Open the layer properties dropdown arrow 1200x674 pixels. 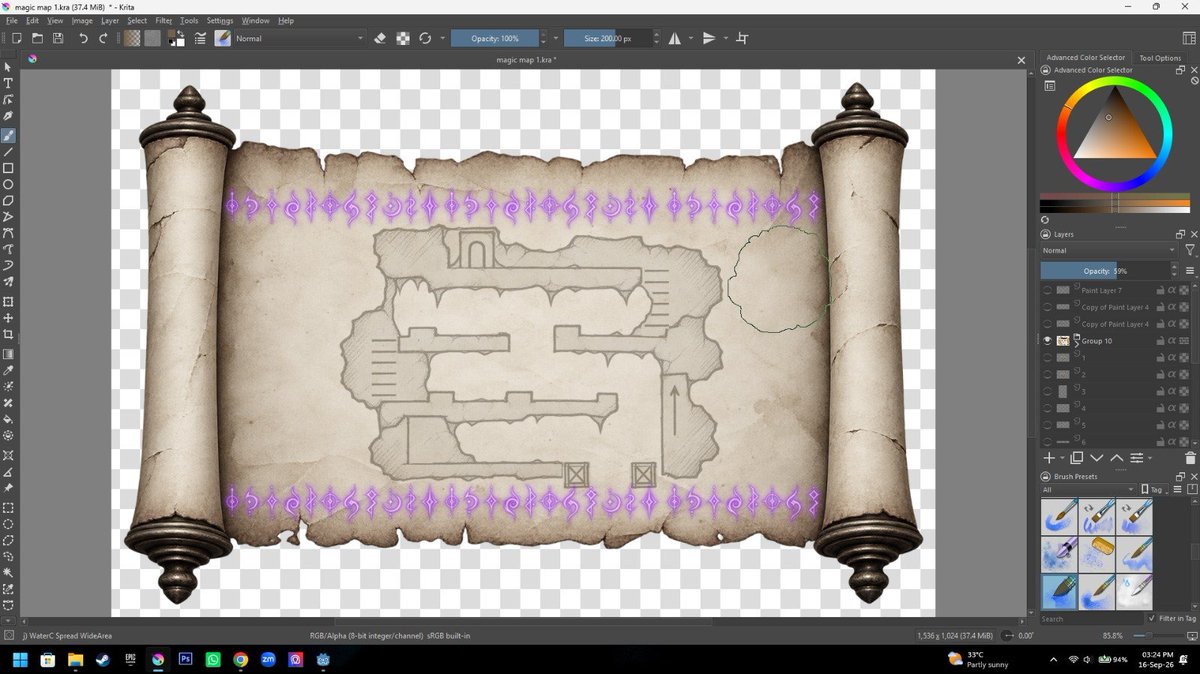pos(1149,458)
